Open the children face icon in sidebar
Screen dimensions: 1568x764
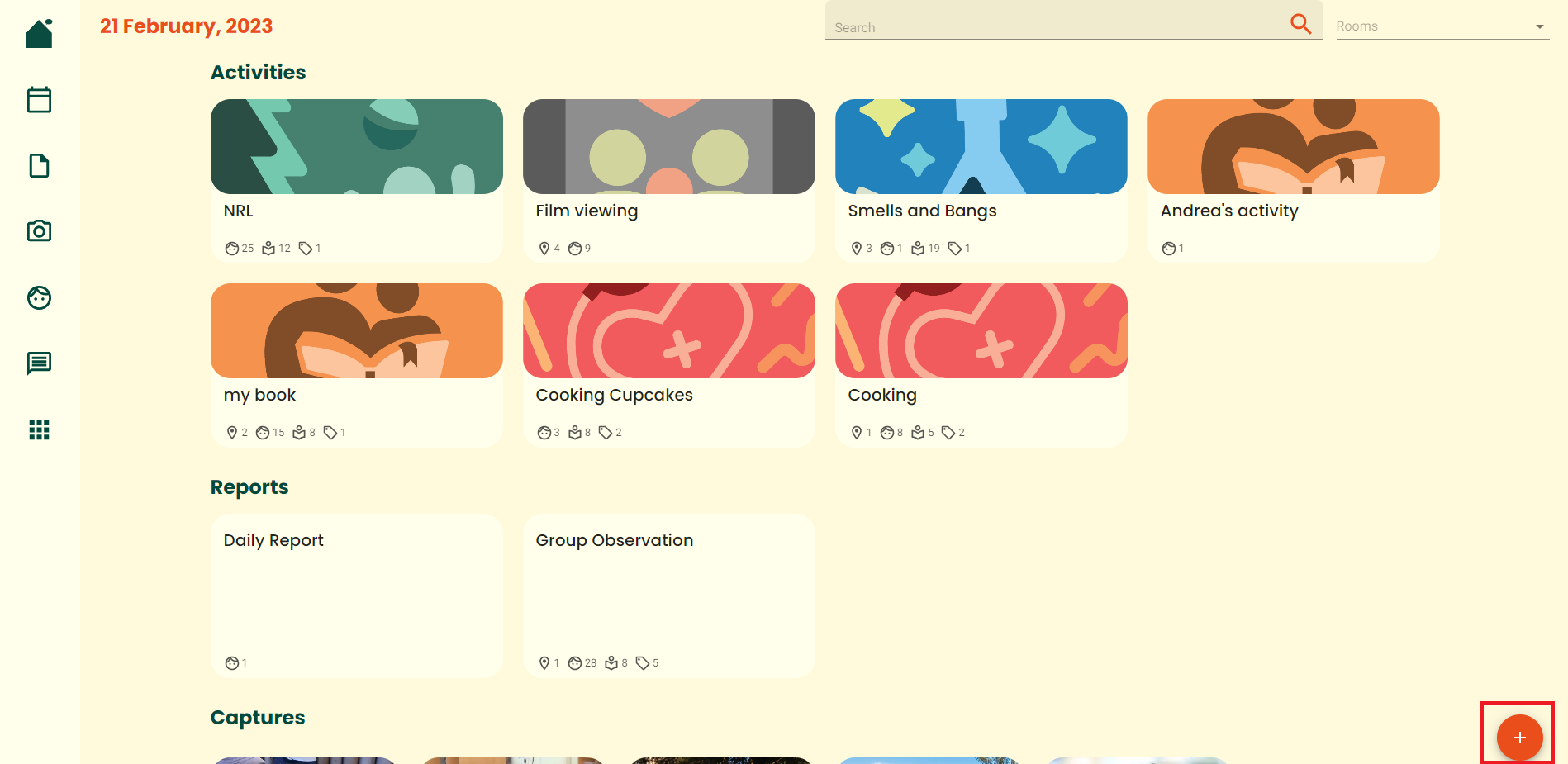click(39, 297)
